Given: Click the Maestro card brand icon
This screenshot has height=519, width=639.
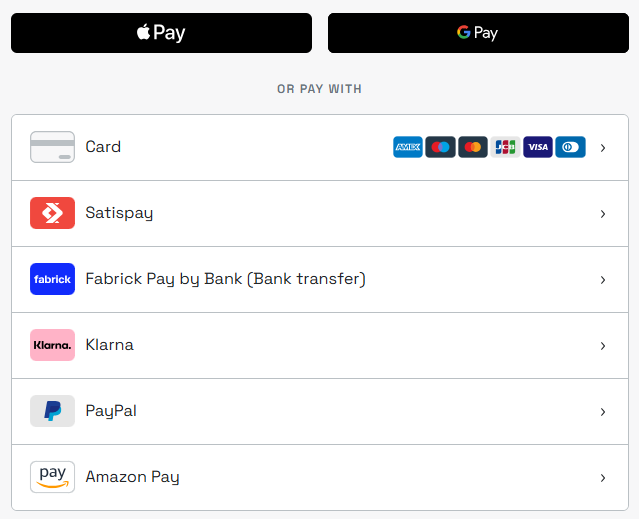Looking at the screenshot, I should click(x=441, y=147).
